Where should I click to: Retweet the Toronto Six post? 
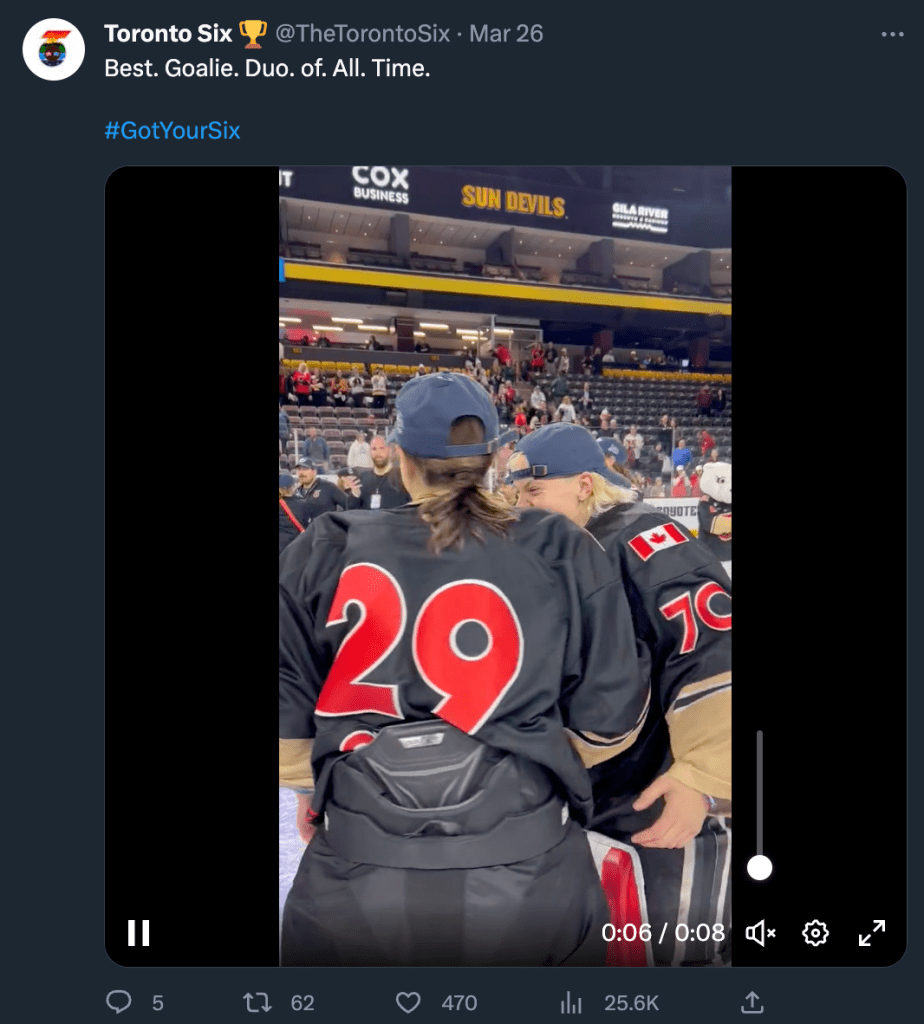pos(258,1002)
